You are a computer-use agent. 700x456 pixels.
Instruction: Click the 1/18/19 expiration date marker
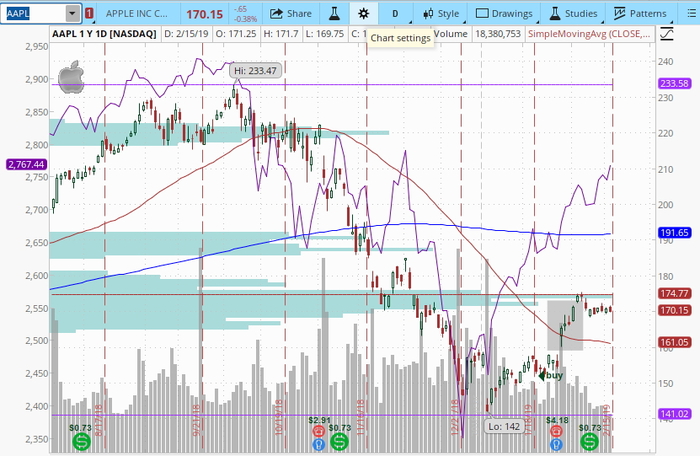[x=528, y=420]
